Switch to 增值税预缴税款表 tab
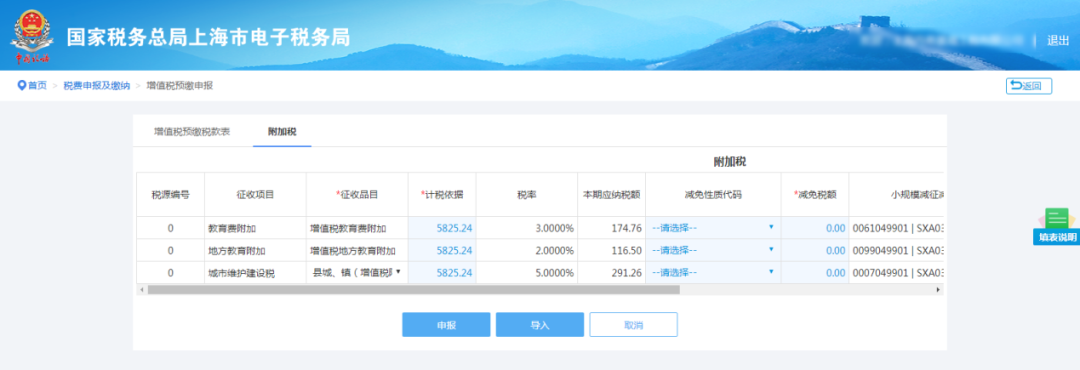This screenshot has width=1080, height=370. click(x=192, y=131)
